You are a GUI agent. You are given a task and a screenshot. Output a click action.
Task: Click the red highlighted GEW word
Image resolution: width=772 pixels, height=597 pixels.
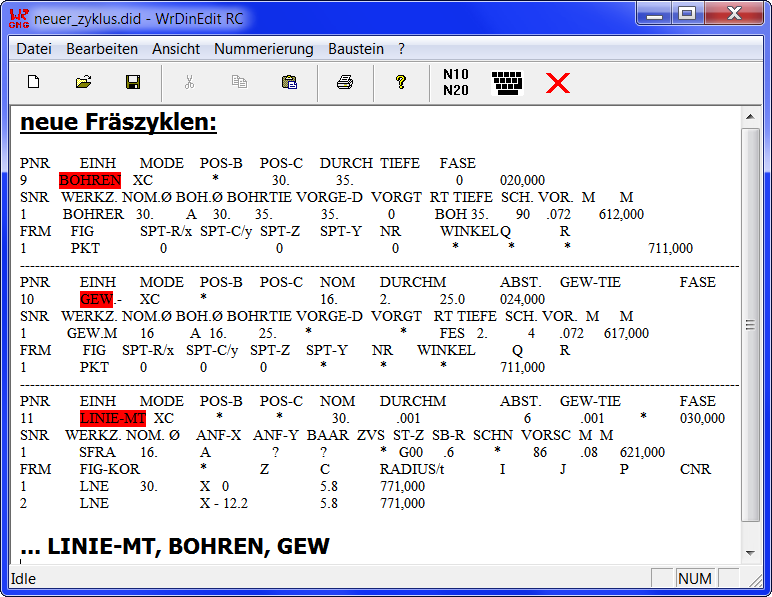click(96, 299)
